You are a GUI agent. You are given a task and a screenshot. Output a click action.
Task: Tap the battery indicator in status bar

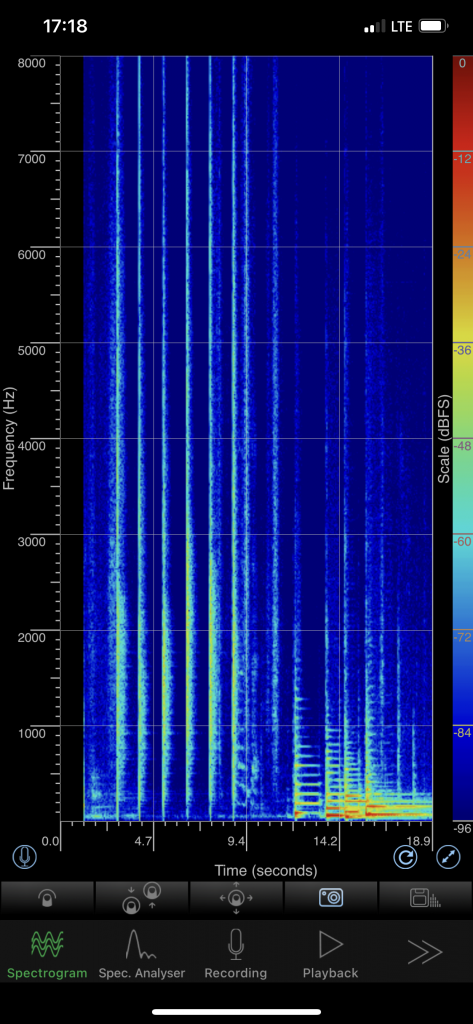[x=433, y=27]
